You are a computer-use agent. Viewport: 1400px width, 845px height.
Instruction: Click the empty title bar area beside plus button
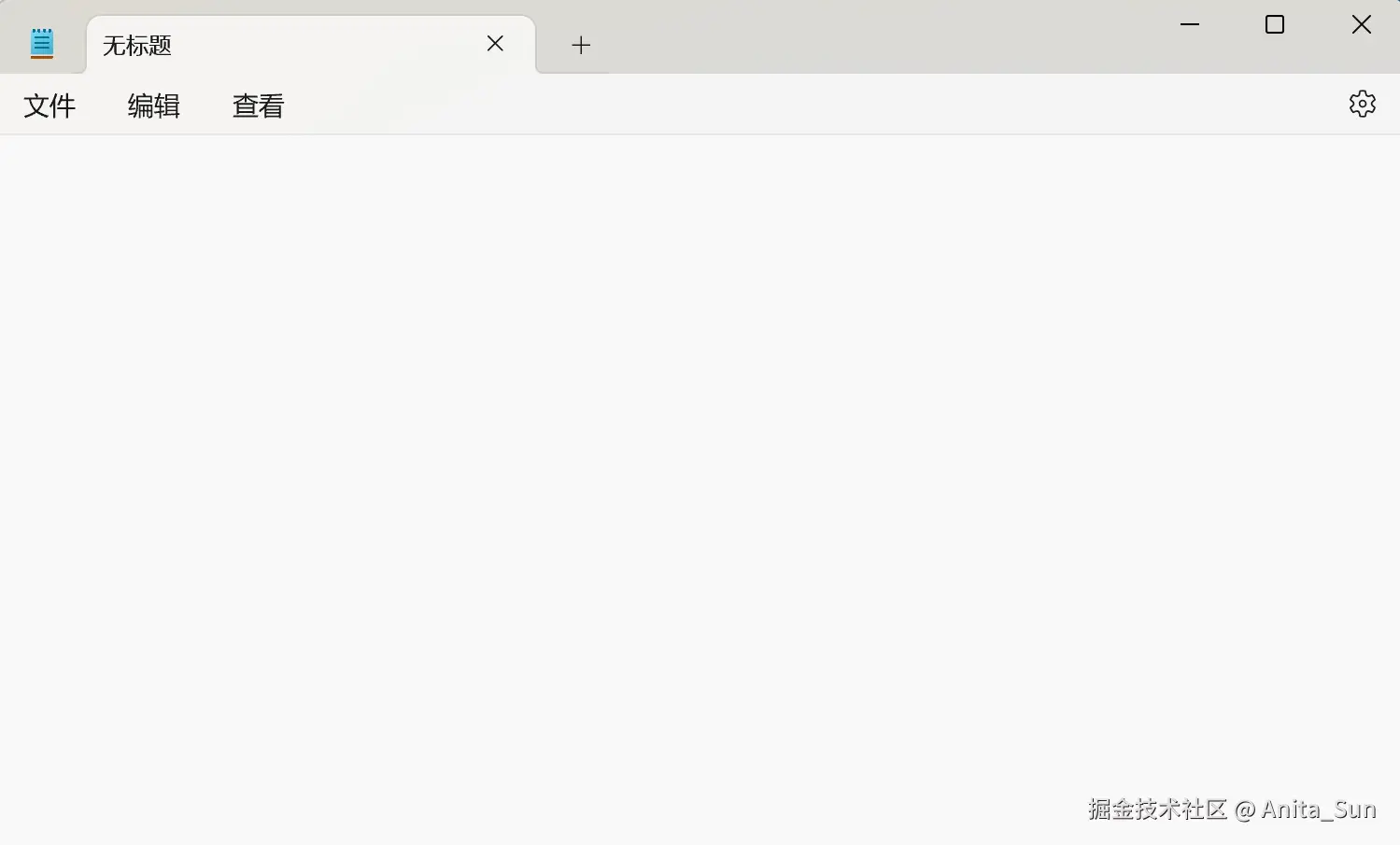878,37
